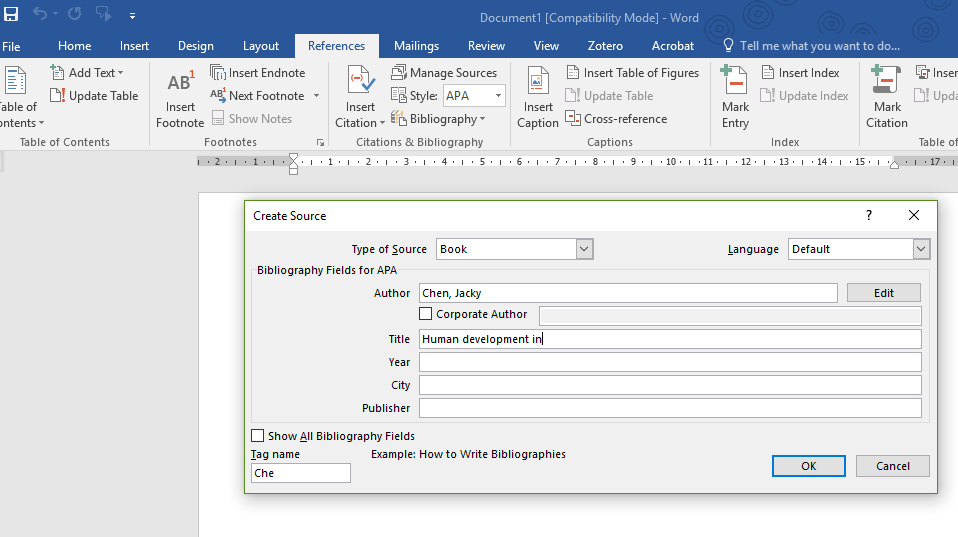Viewport: 958px width, 537px height.
Task: Check Show All Bibliography Fields
Action: [x=258, y=436]
